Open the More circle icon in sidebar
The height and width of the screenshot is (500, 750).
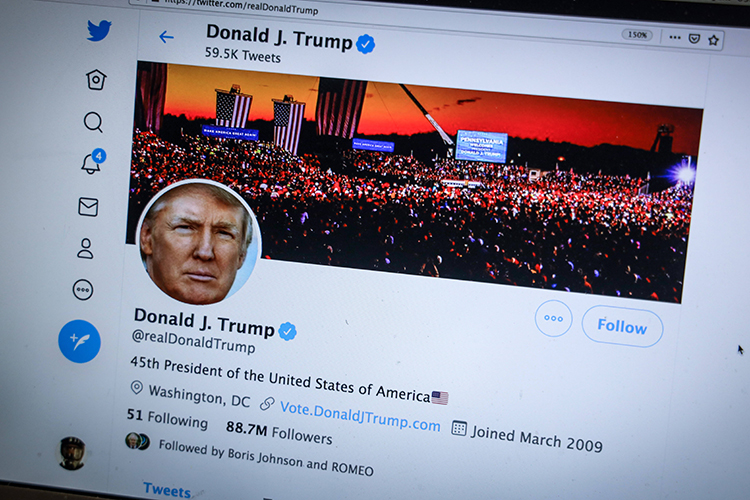coord(83,289)
